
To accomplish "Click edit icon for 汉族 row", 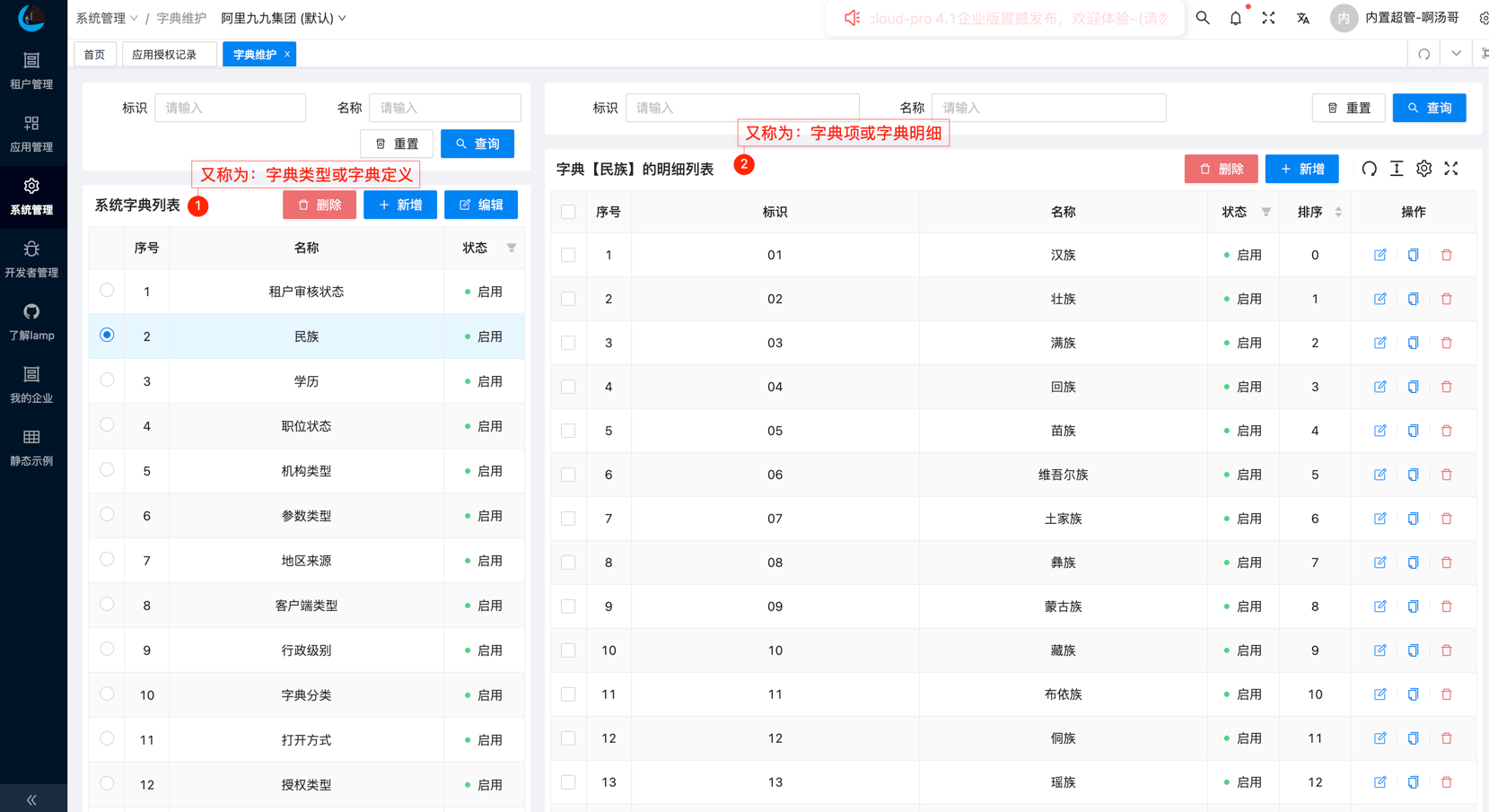I will click(x=1380, y=255).
